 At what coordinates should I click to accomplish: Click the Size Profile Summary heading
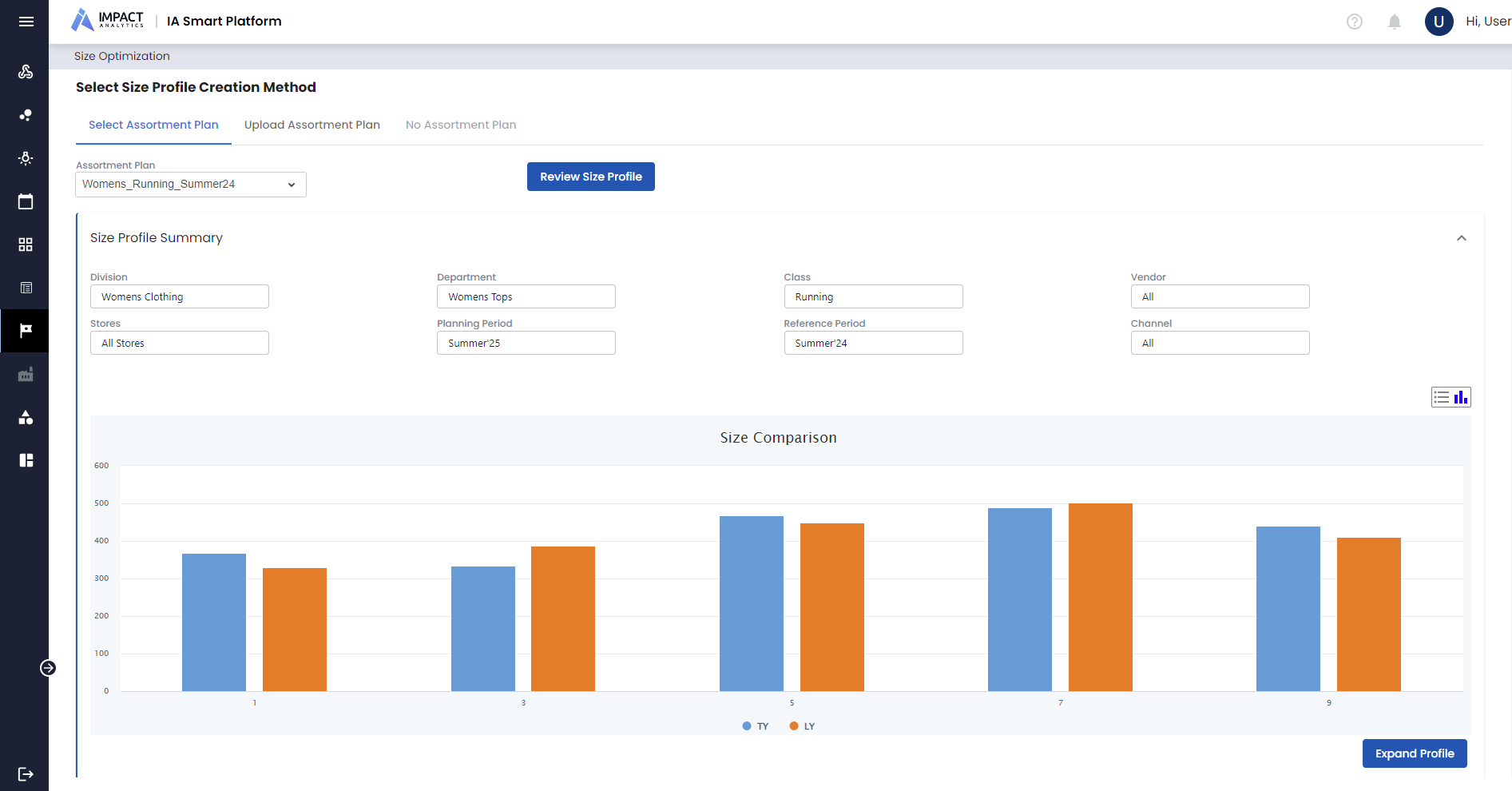[x=157, y=238]
